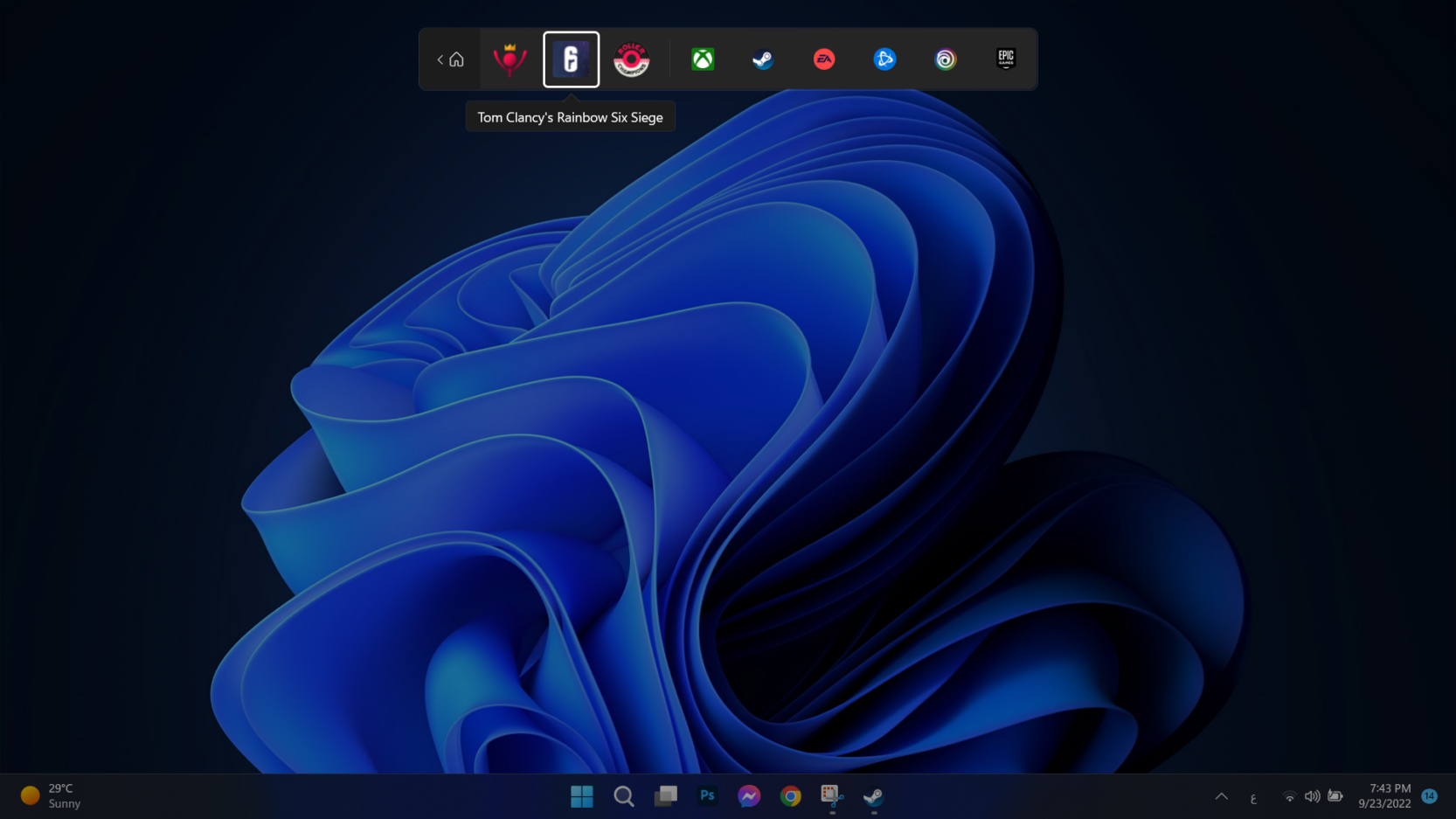The height and width of the screenshot is (819, 1456).
Task: Open taskbar Search
Action: [624, 796]
